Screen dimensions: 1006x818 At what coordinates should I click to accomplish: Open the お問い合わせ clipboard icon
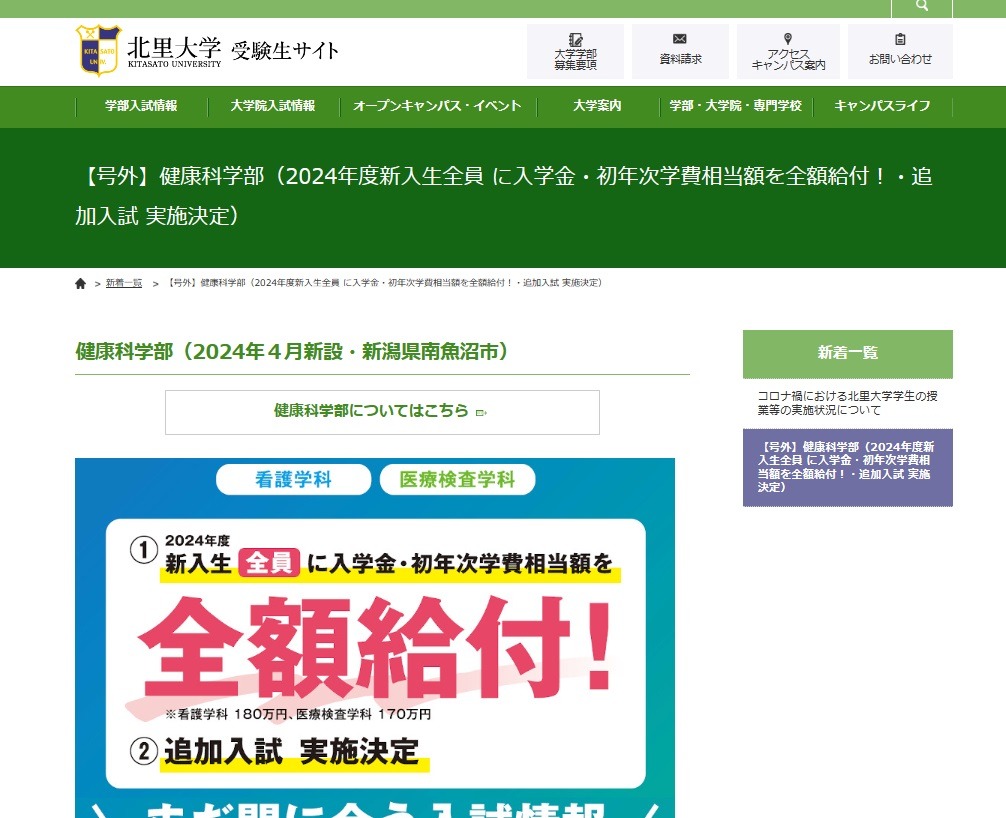tap(900, 40)
